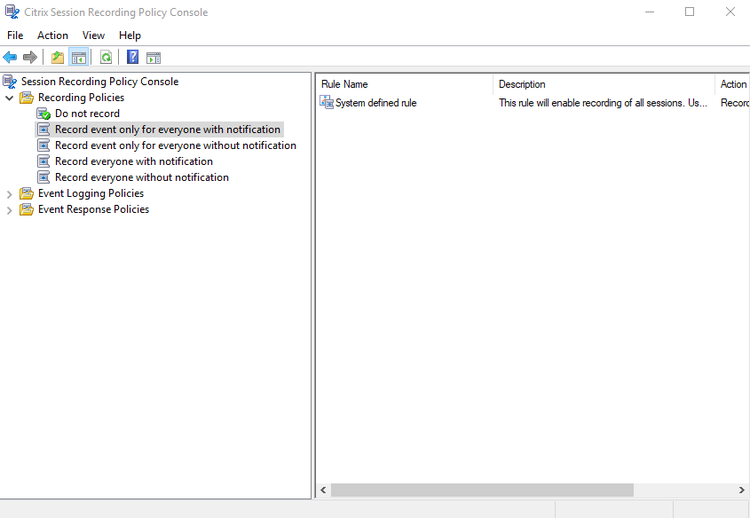Open the View menu
The height and width of the screenshot is (518, 750).
click(x=93, y=35)
